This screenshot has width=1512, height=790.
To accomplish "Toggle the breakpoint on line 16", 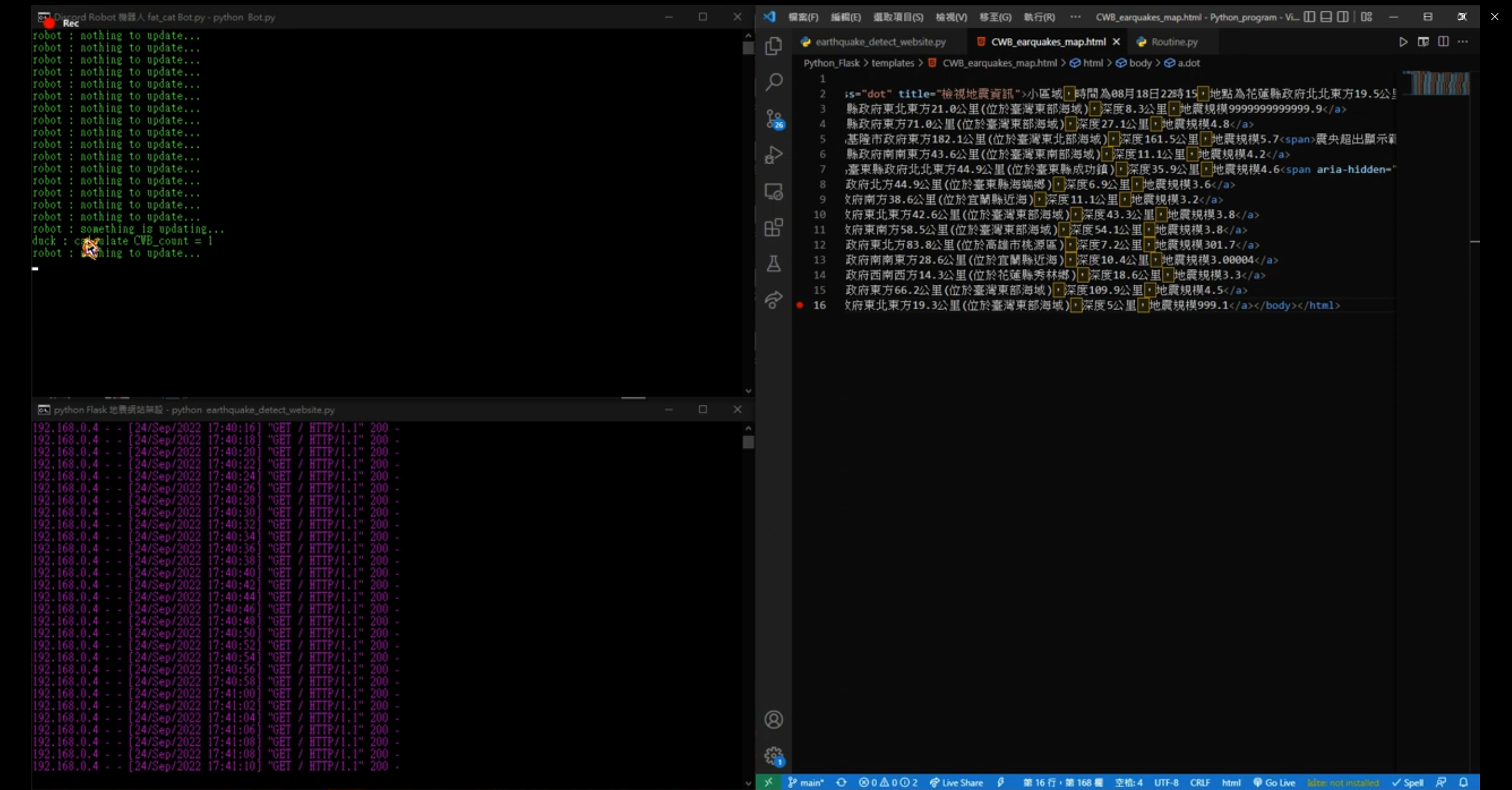I will point(800,305).
